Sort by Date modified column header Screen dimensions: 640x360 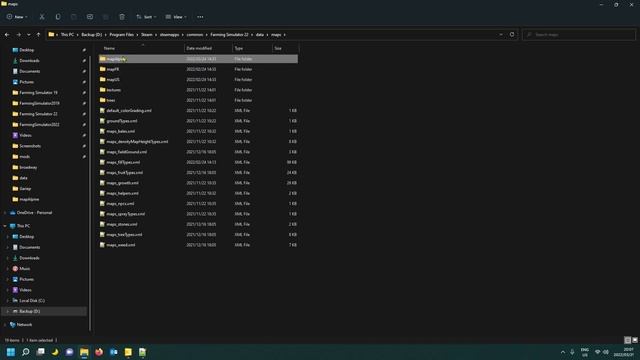[x=208, y=48]
